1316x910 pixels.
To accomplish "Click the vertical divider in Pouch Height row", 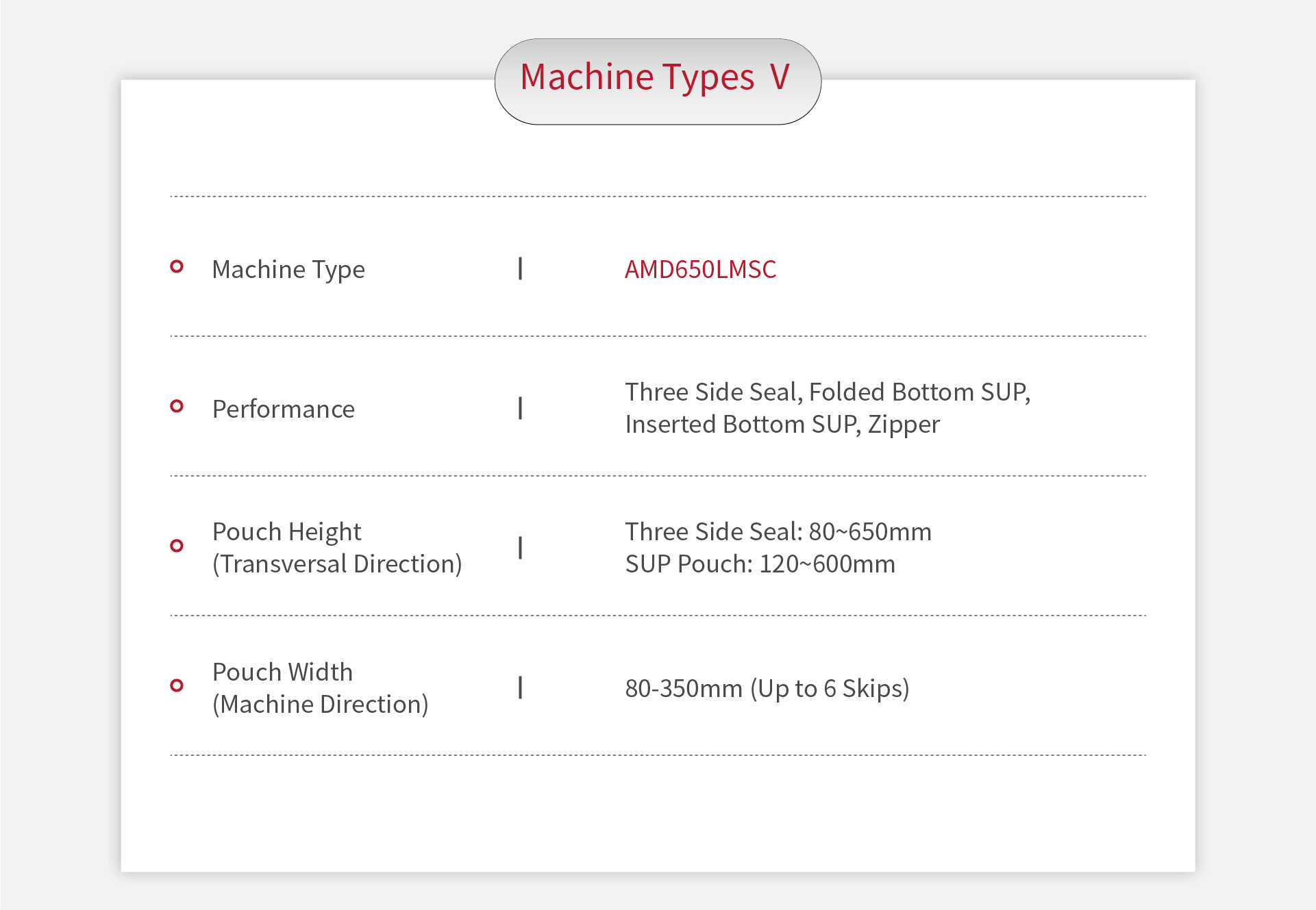I will point(521,548).
